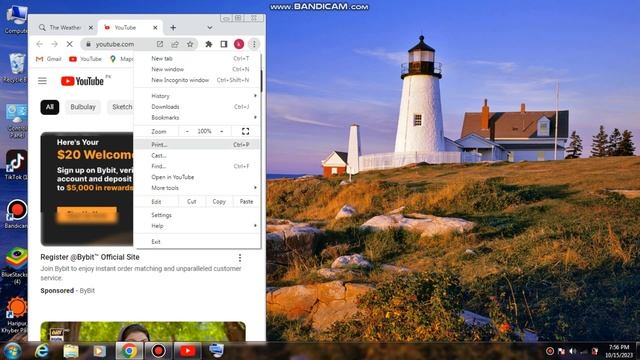Choose Find... from menu
The height and width of the screenshot is (360, 640).
click(x=197, y=167)
